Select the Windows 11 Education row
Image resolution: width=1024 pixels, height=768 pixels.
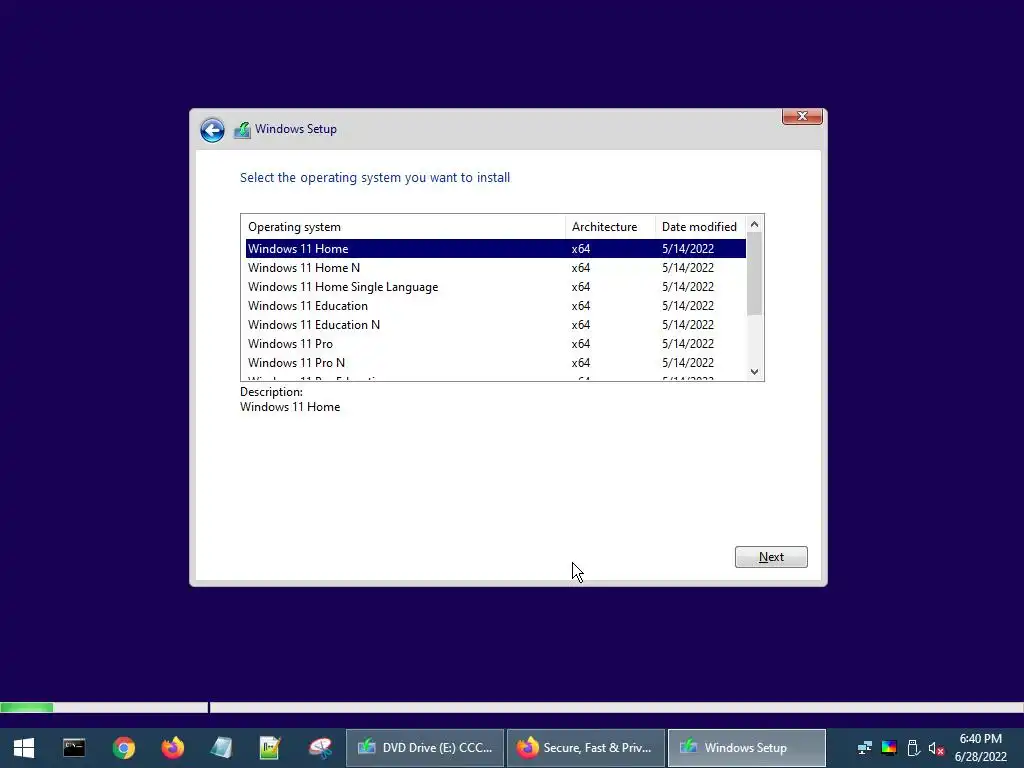[496, 306]
